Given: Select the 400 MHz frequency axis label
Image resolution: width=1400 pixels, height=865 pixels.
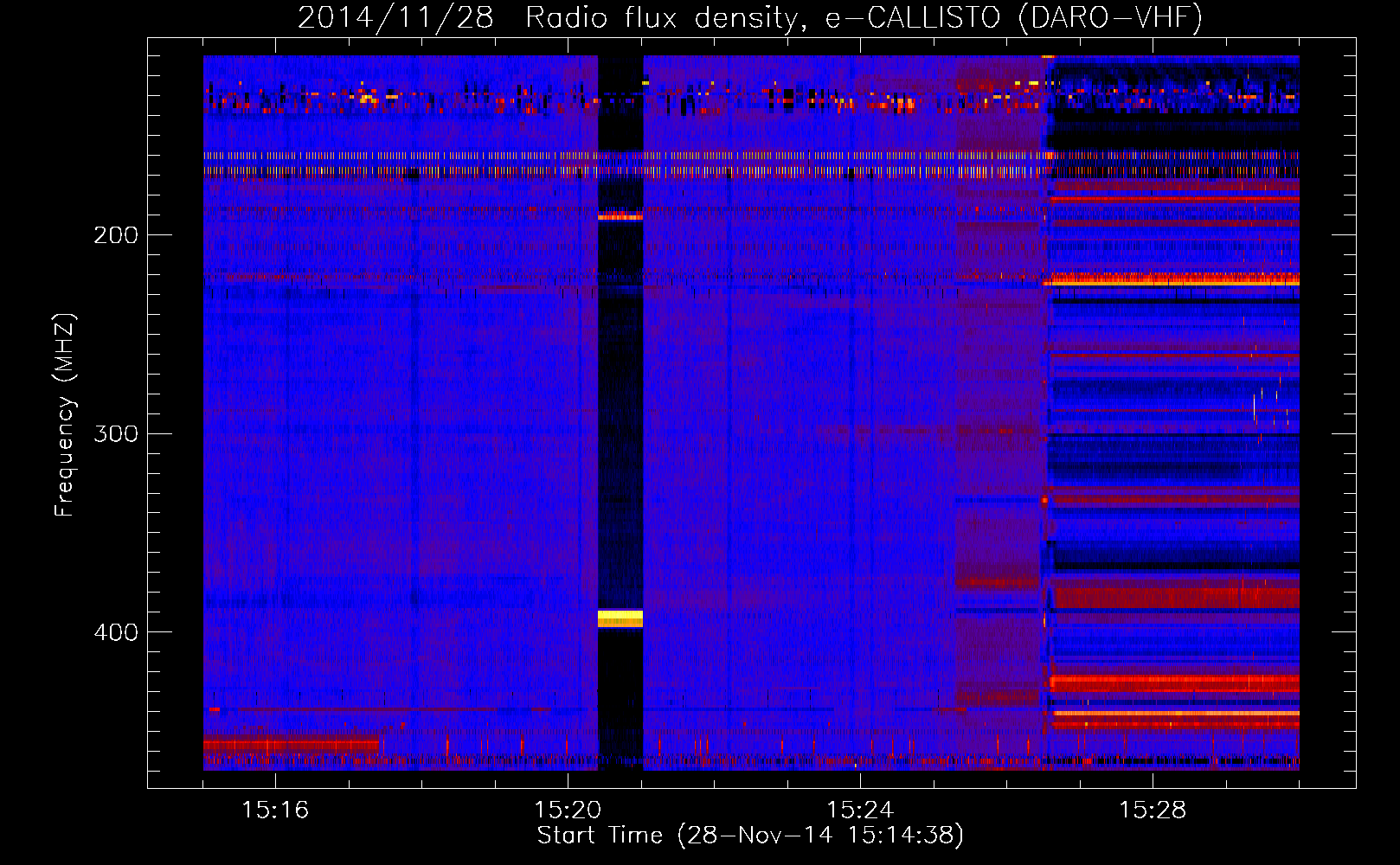Looking at the screenshot, I should pos(116,632).
